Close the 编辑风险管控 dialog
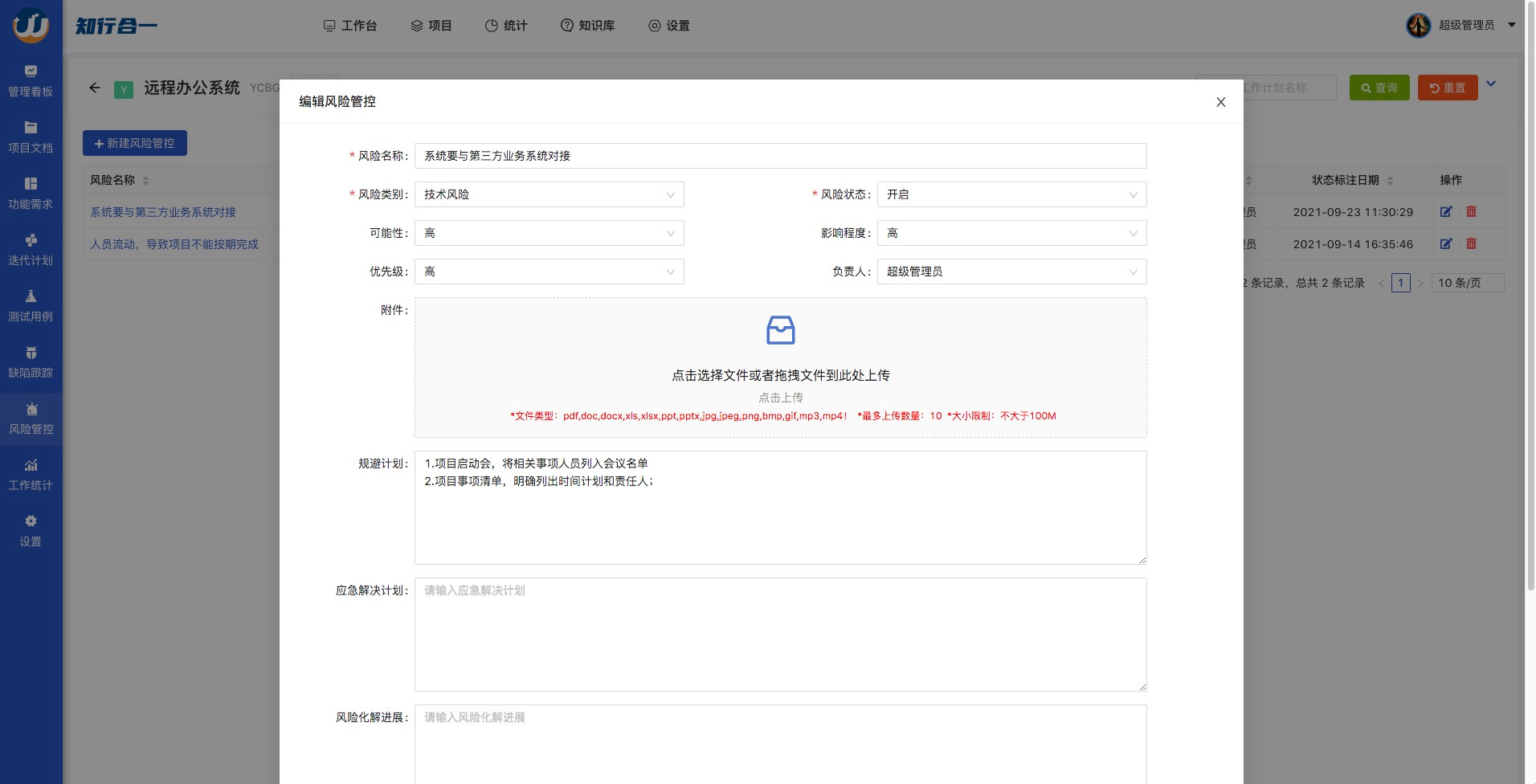Screen dimensions: 1536x784 (x=1220, y=102)
